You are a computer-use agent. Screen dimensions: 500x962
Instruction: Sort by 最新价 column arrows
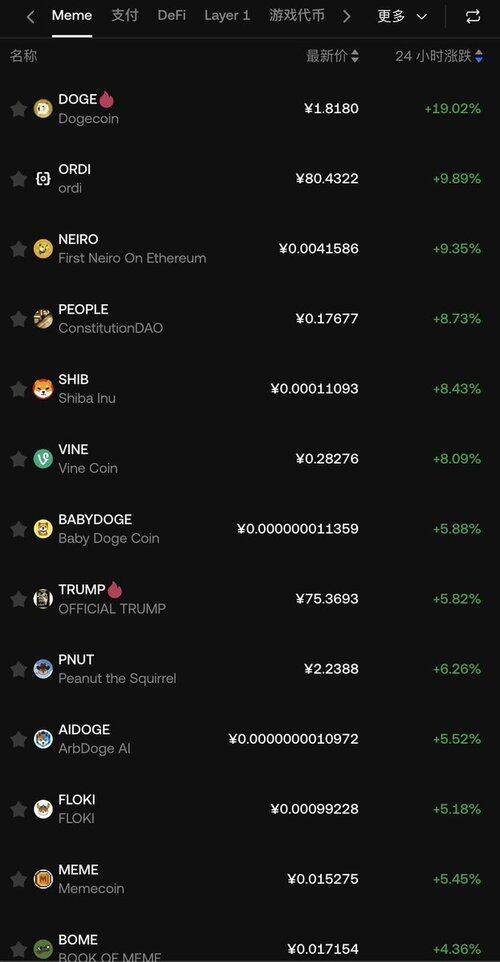(x=354, y=56)
